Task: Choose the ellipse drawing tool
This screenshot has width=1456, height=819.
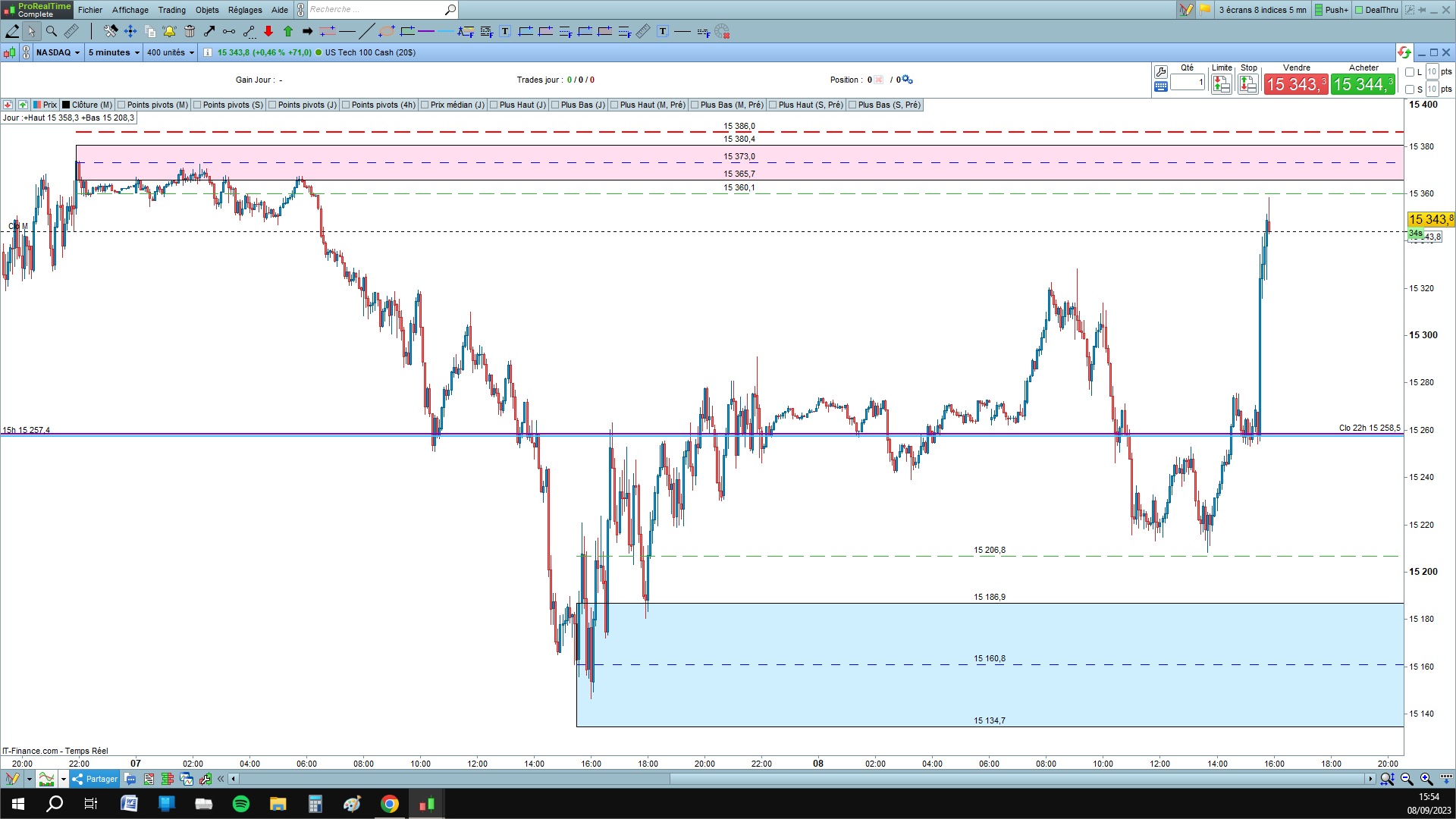Action: coord(387,31)
